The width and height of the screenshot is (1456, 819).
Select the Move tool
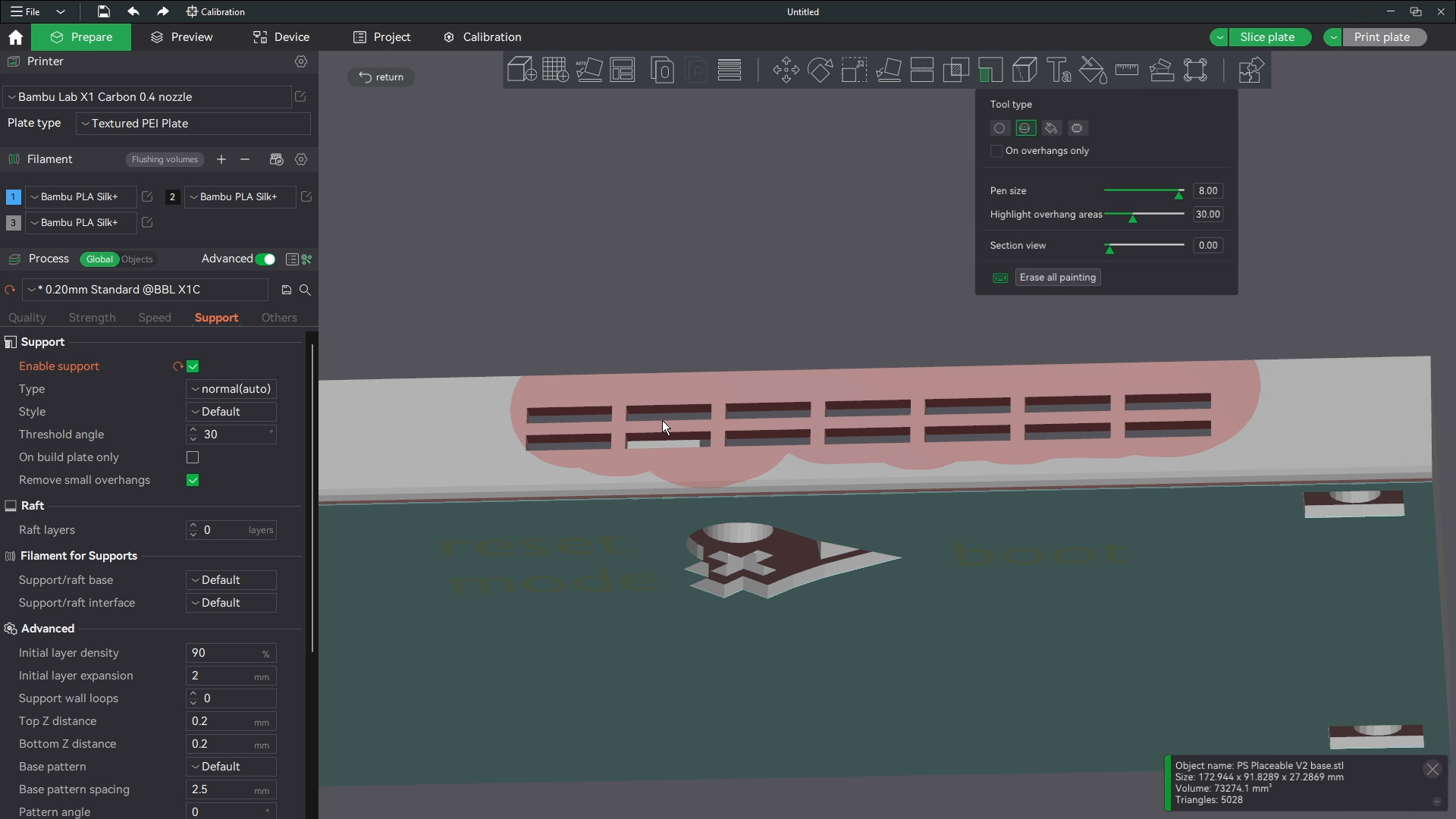tap(786, 70)
